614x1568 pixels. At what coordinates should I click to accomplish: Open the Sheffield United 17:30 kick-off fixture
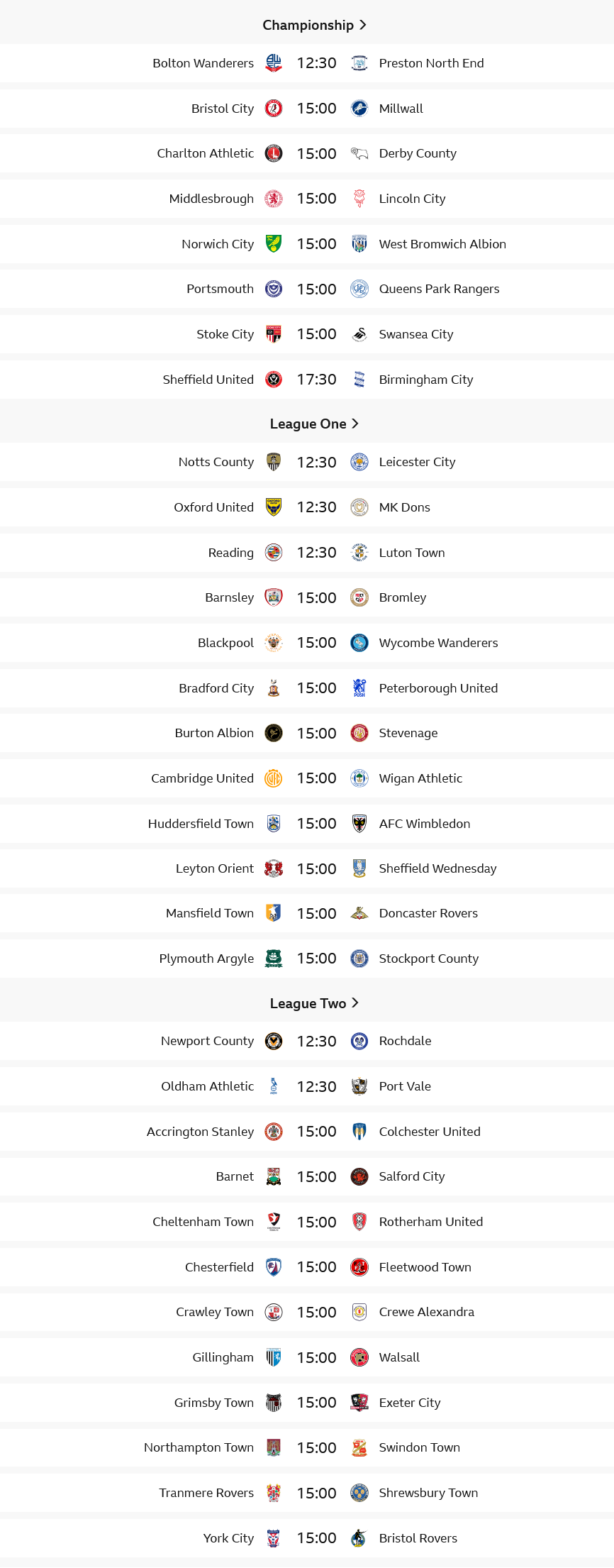pos(307,380)
